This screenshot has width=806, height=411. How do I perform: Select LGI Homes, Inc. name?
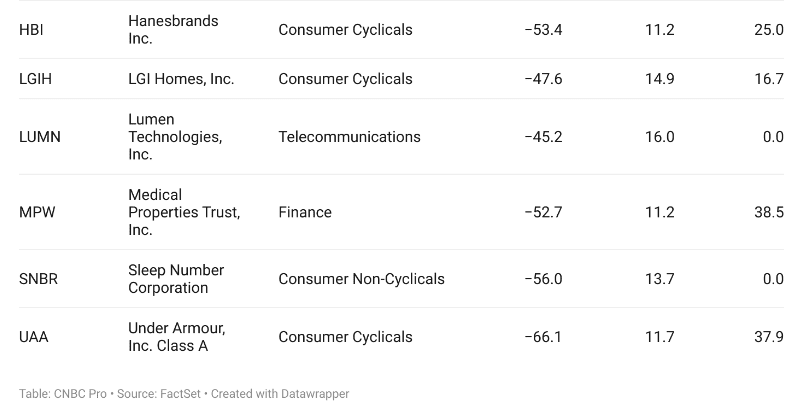(x=181, y=79)
